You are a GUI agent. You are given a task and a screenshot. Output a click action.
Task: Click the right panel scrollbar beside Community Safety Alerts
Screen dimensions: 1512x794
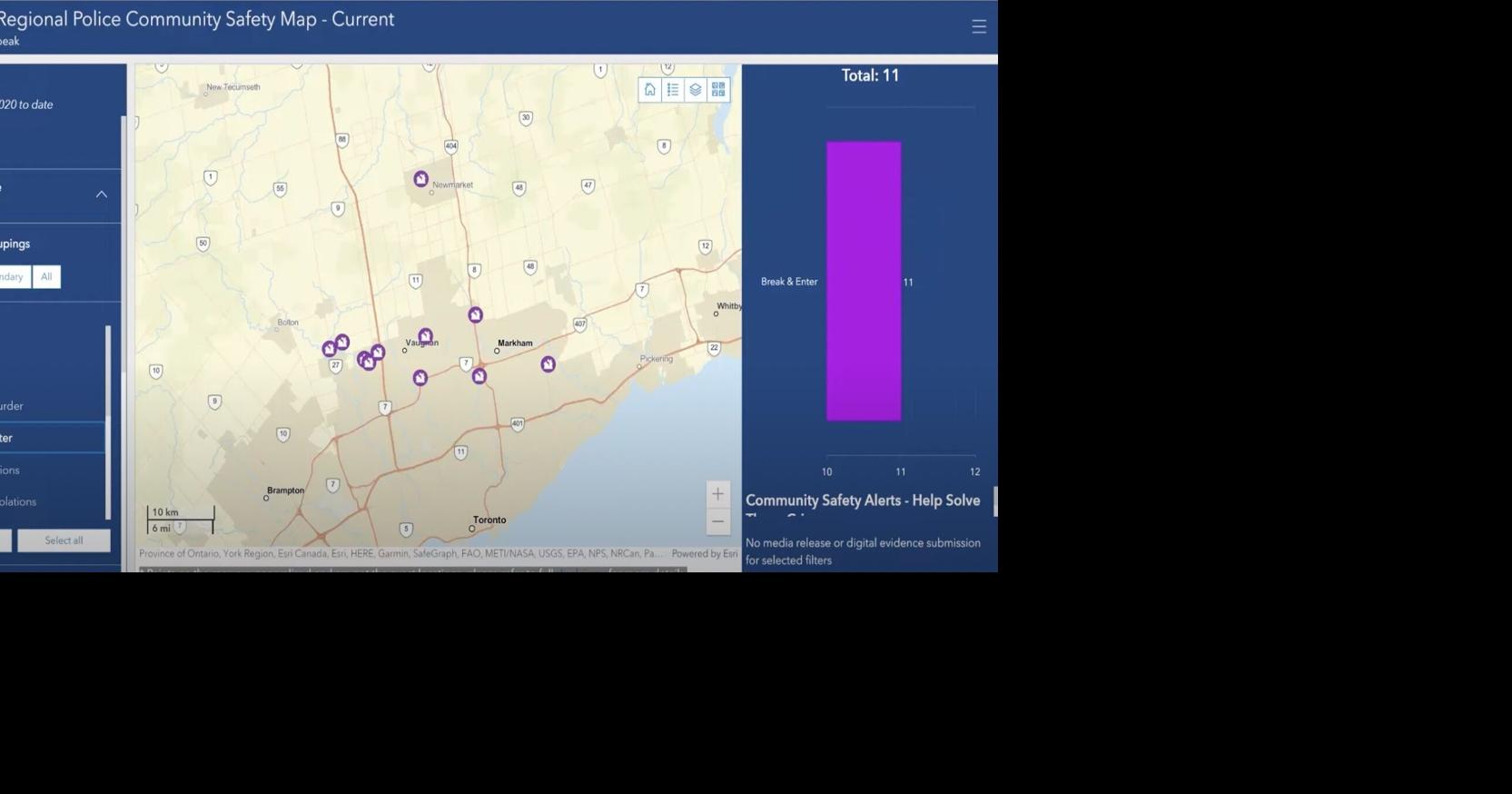click(995, 501)
